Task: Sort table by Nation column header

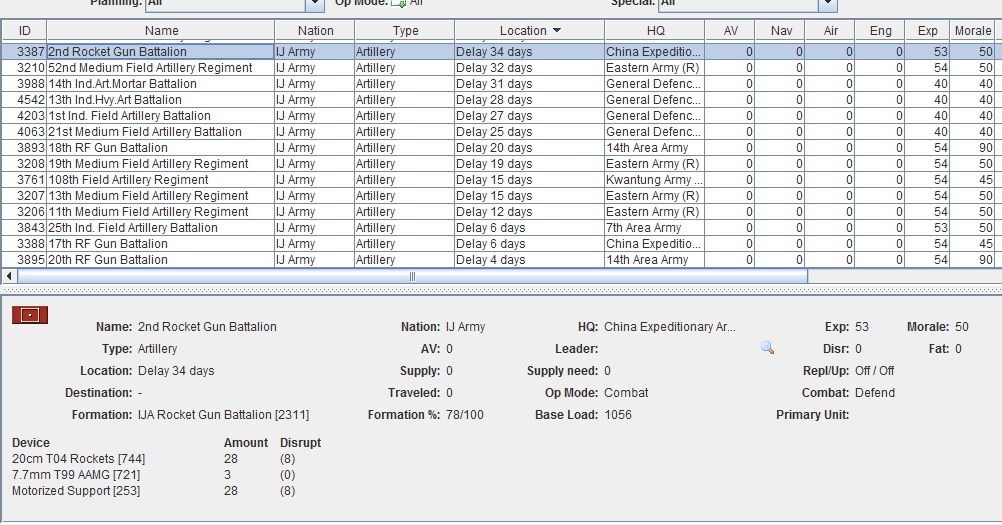Action: click(315, 31)
